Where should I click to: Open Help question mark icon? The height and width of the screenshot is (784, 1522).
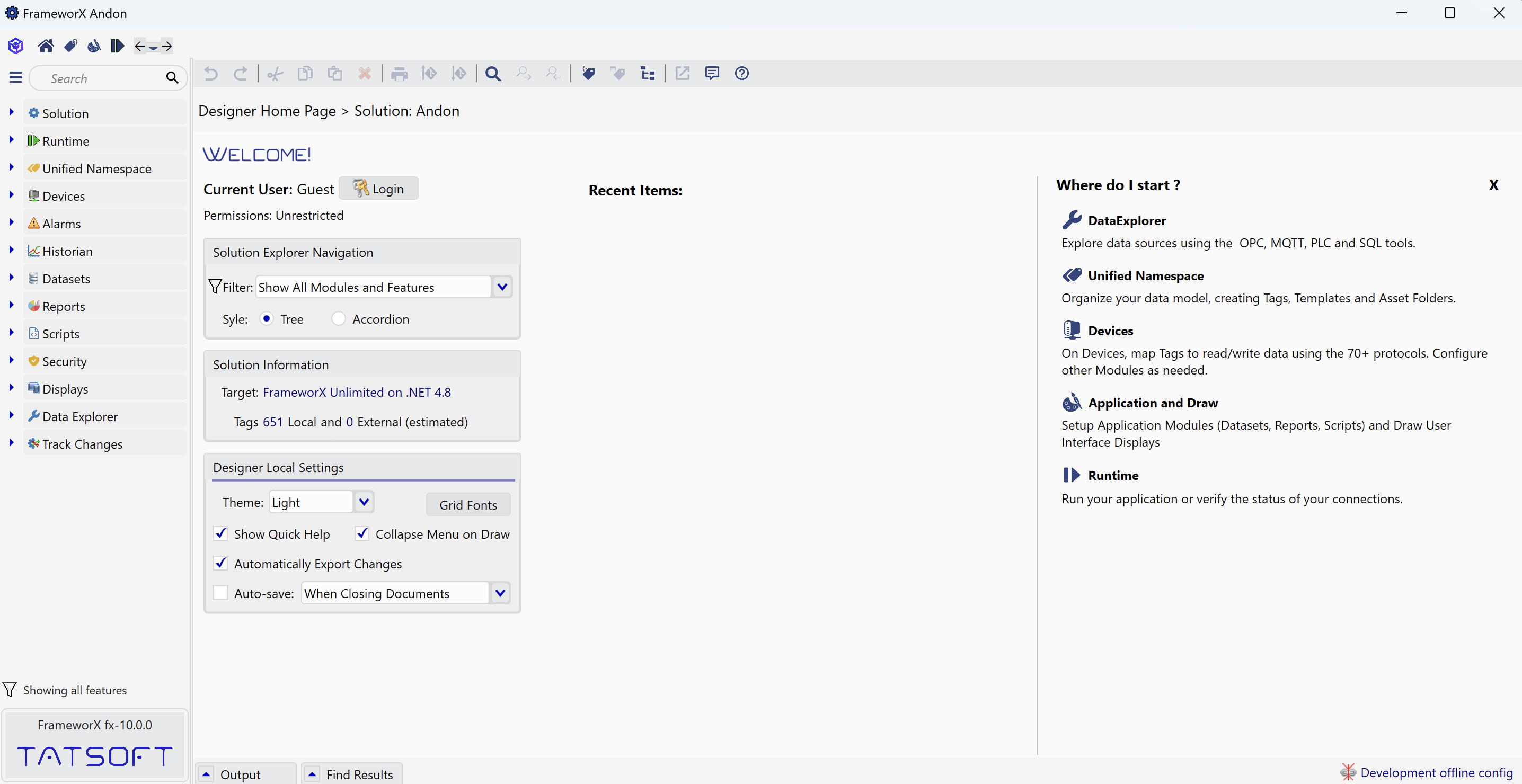[741, 73]
